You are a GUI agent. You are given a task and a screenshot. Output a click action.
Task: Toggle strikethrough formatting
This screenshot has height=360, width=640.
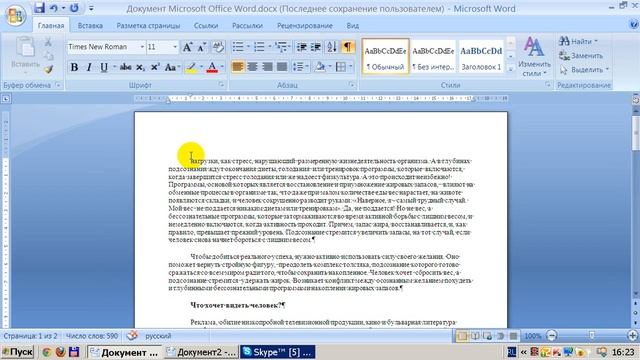pos(126,67)
